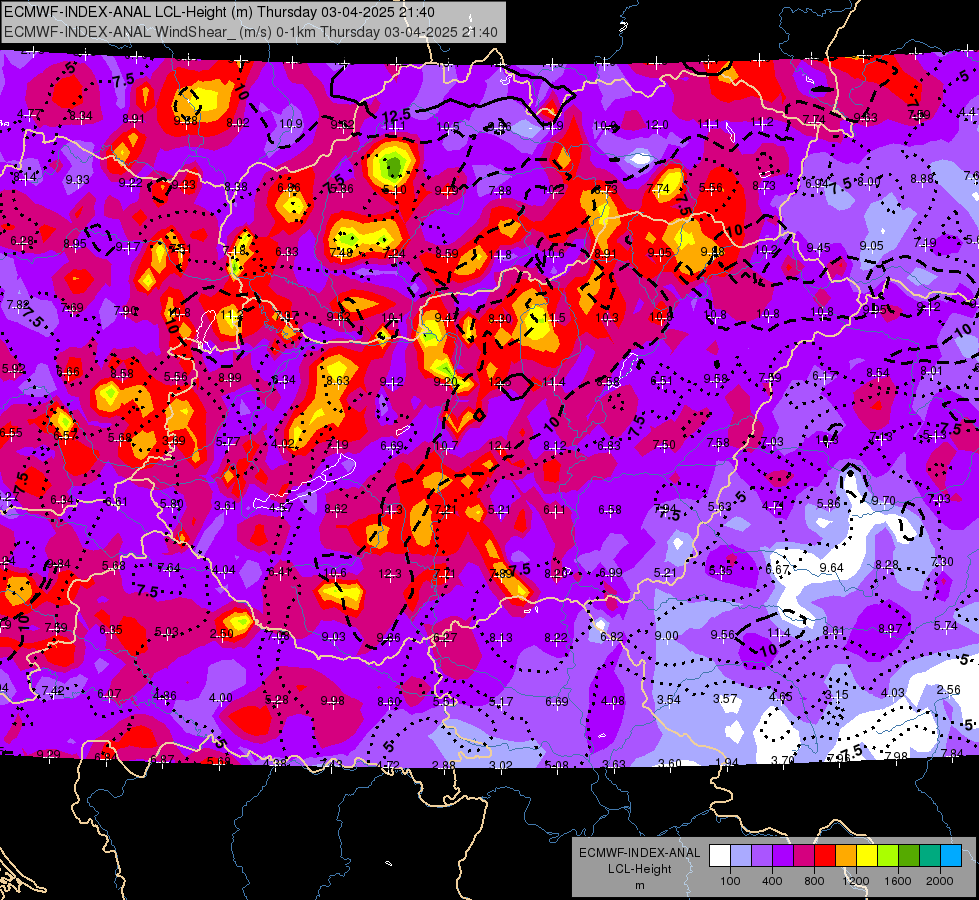The width and height of the screenshot is (979, 900).
Task: Click the wind shear value 8.99
Action: click(x=230, y=378)
